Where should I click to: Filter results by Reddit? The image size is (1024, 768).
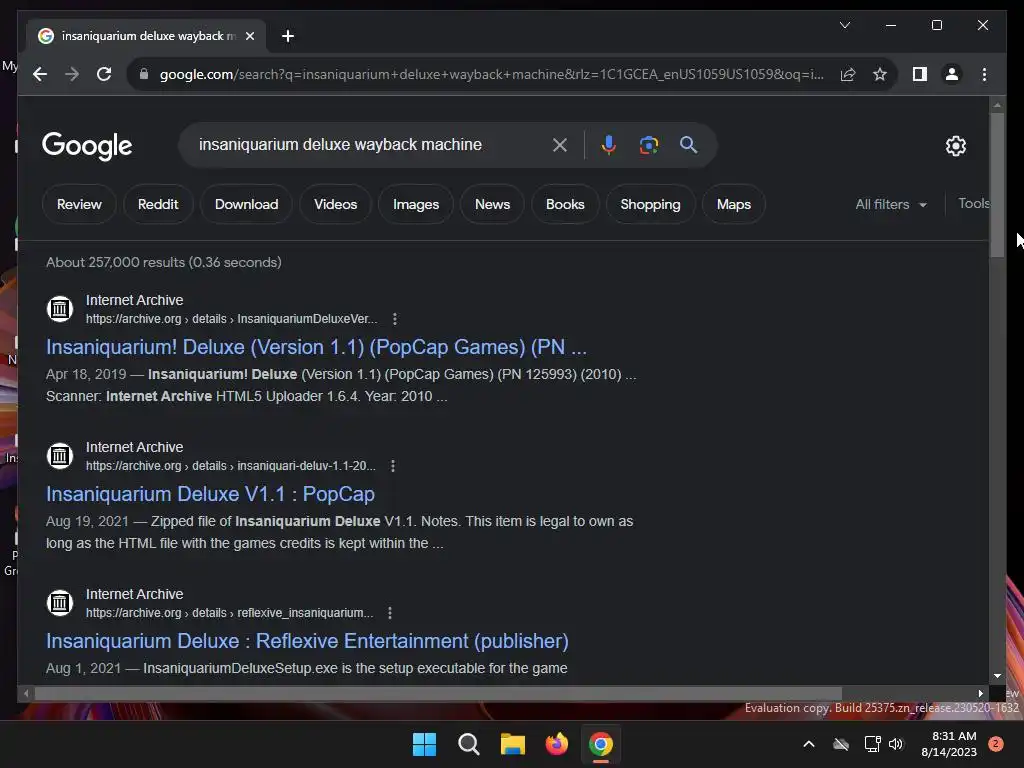point(158,204)
